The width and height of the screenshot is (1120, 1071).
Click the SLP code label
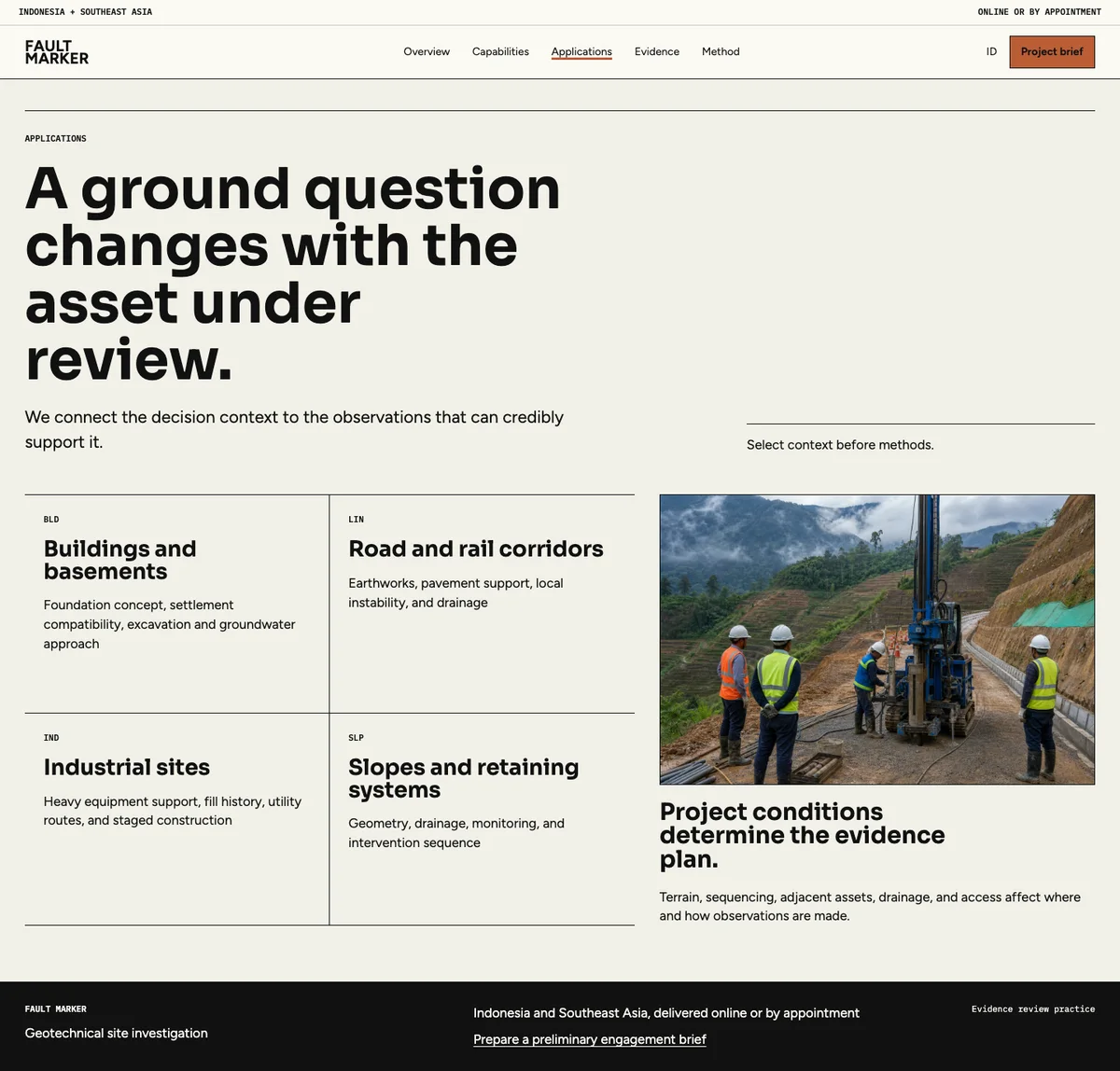tap(357, 738)
